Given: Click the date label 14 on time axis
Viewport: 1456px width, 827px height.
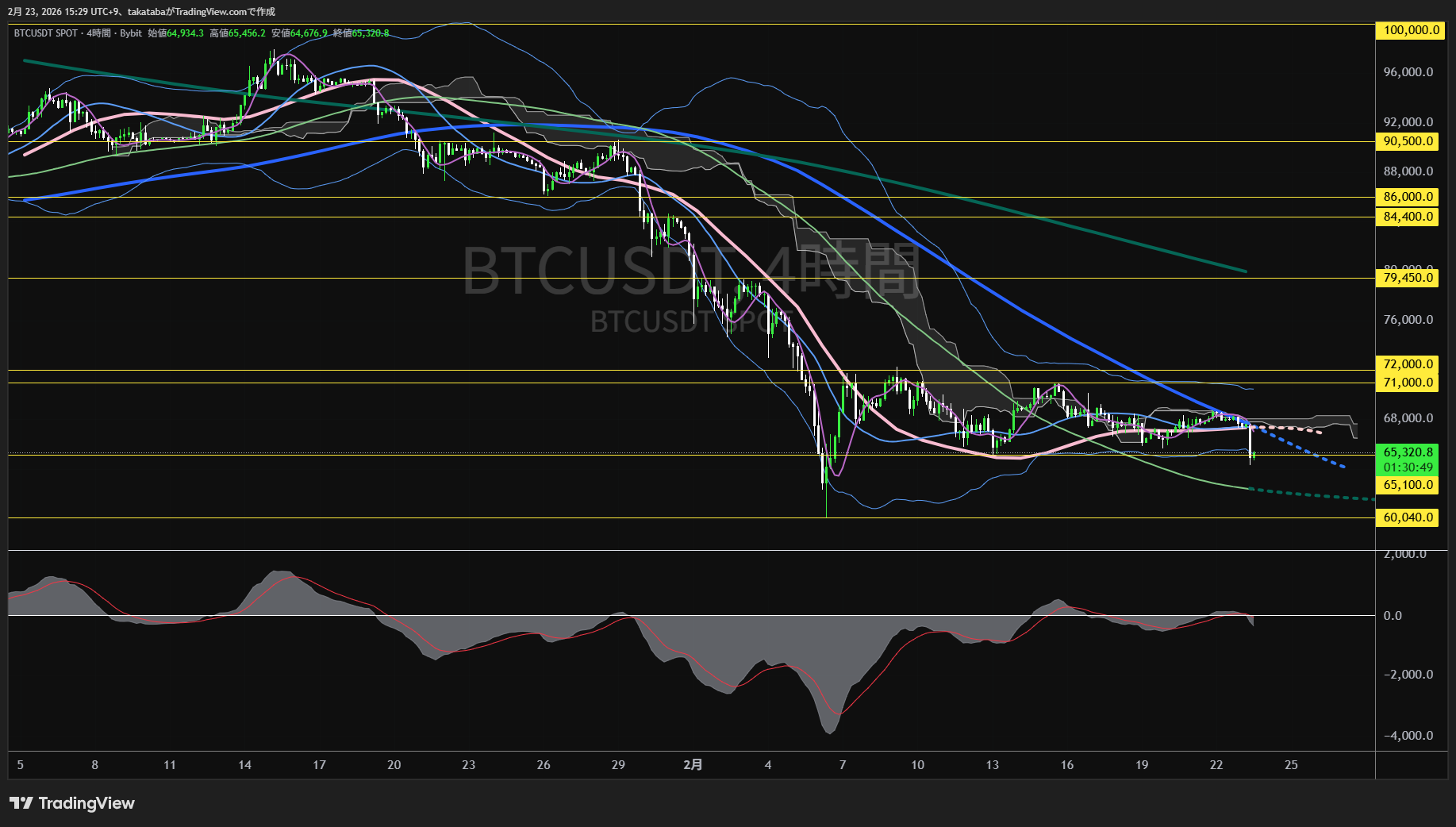Looking at the screenshot, I should pos(244,765).
